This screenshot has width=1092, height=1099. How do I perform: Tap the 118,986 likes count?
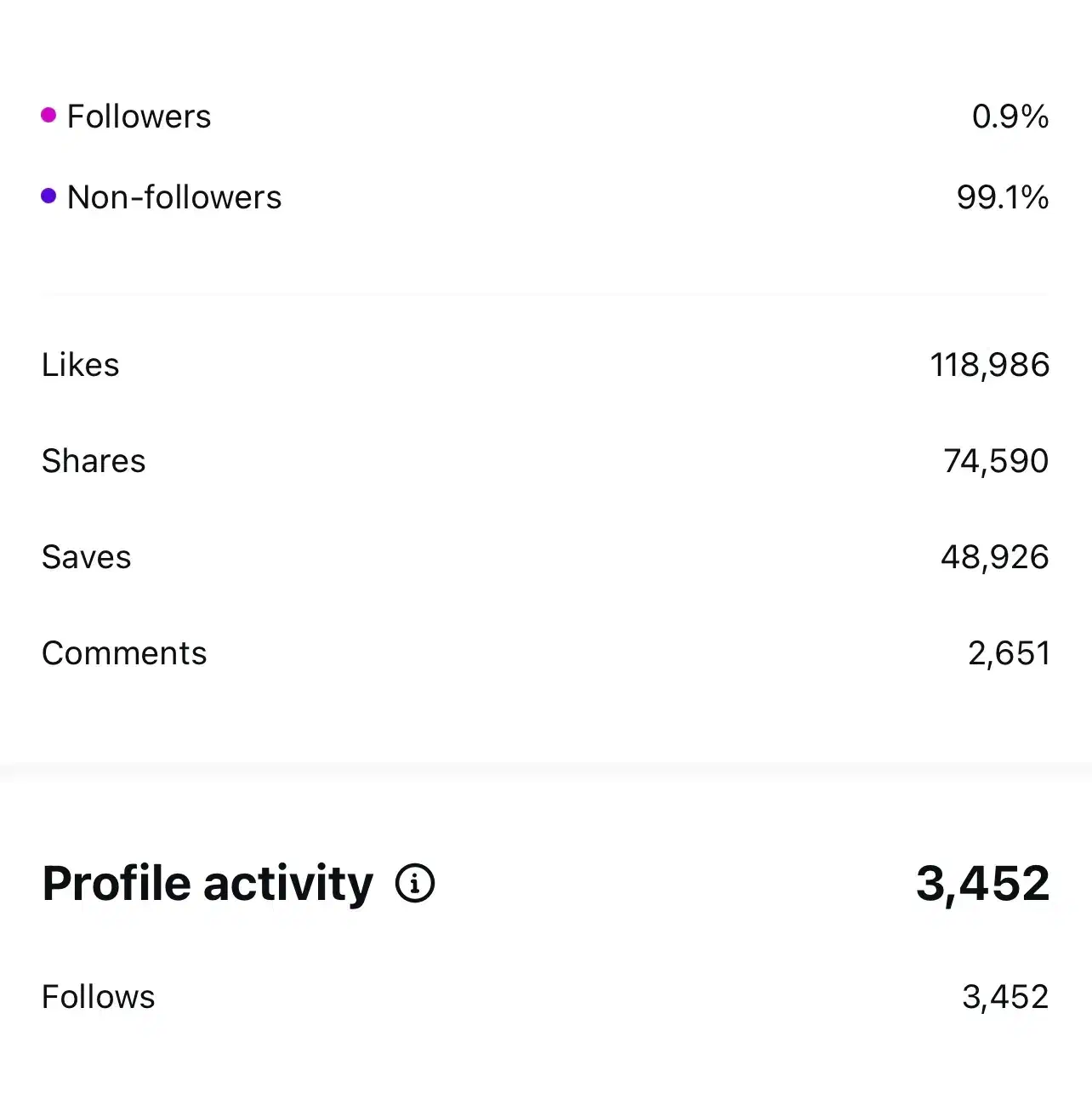coord(989,365)
